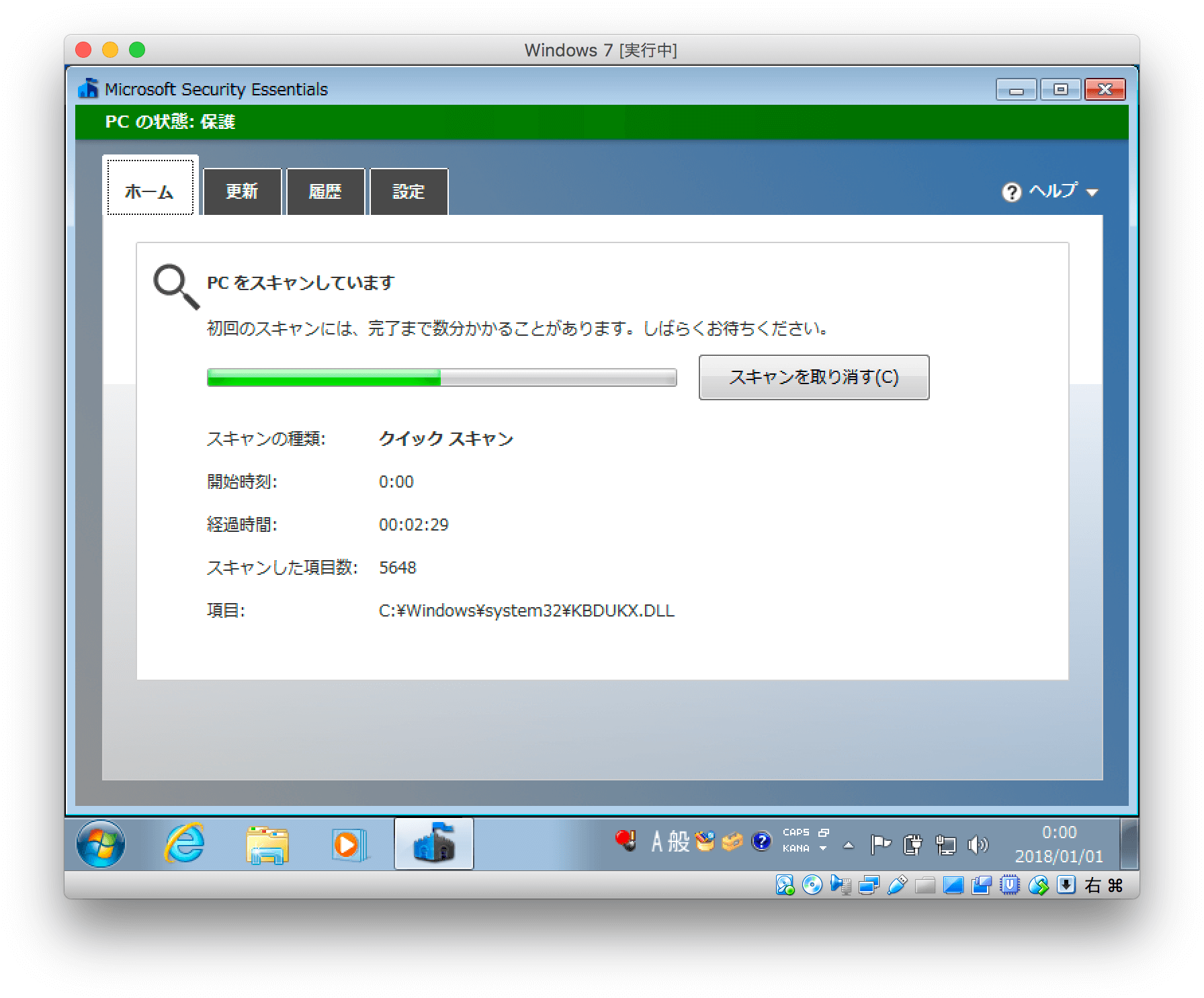Expand the hidden tray icons arrow
Screen dimensions: 1204x998
point(849,845)
